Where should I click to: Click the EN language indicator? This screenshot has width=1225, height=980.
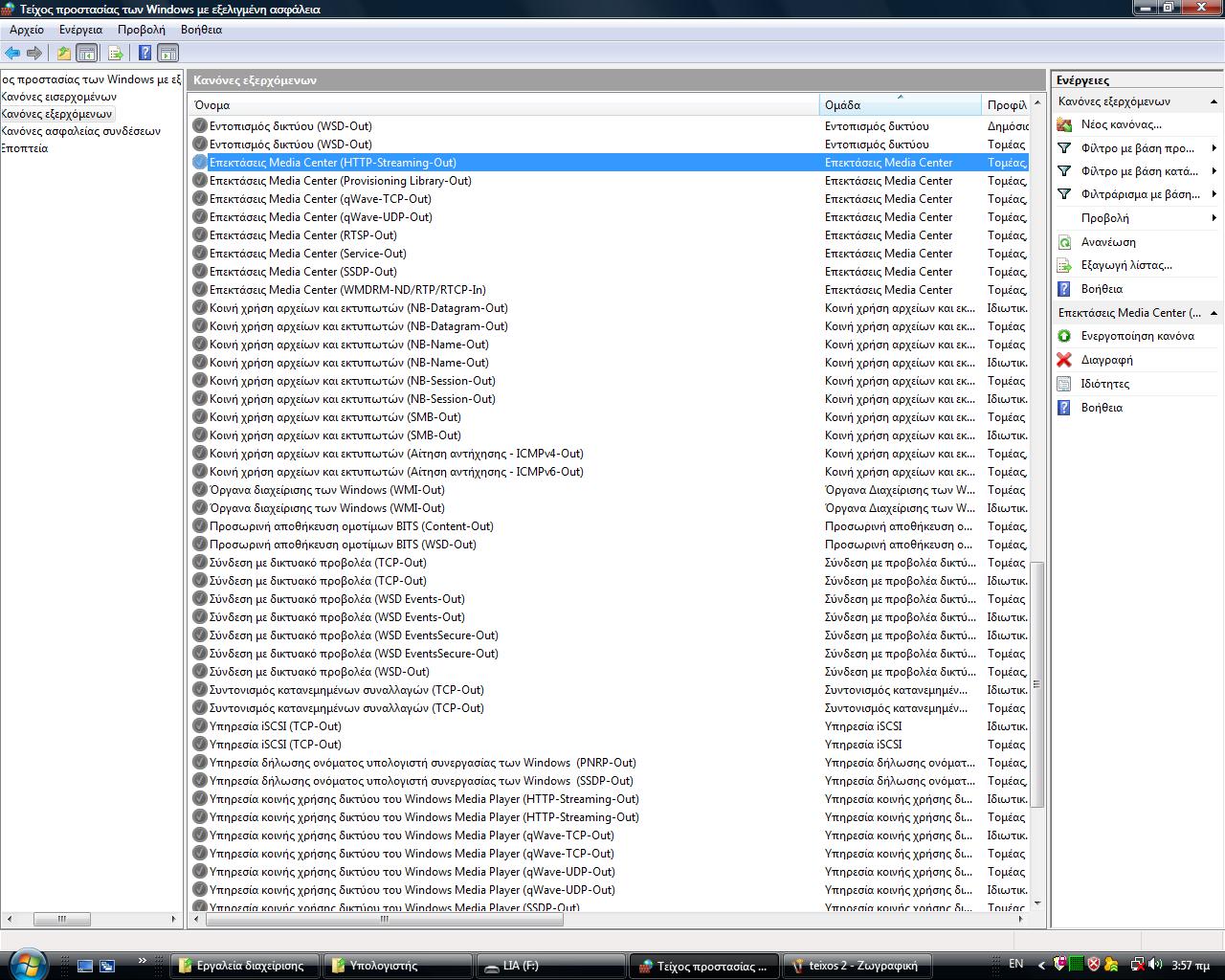pyautogui.click(x=1015, y=964)
